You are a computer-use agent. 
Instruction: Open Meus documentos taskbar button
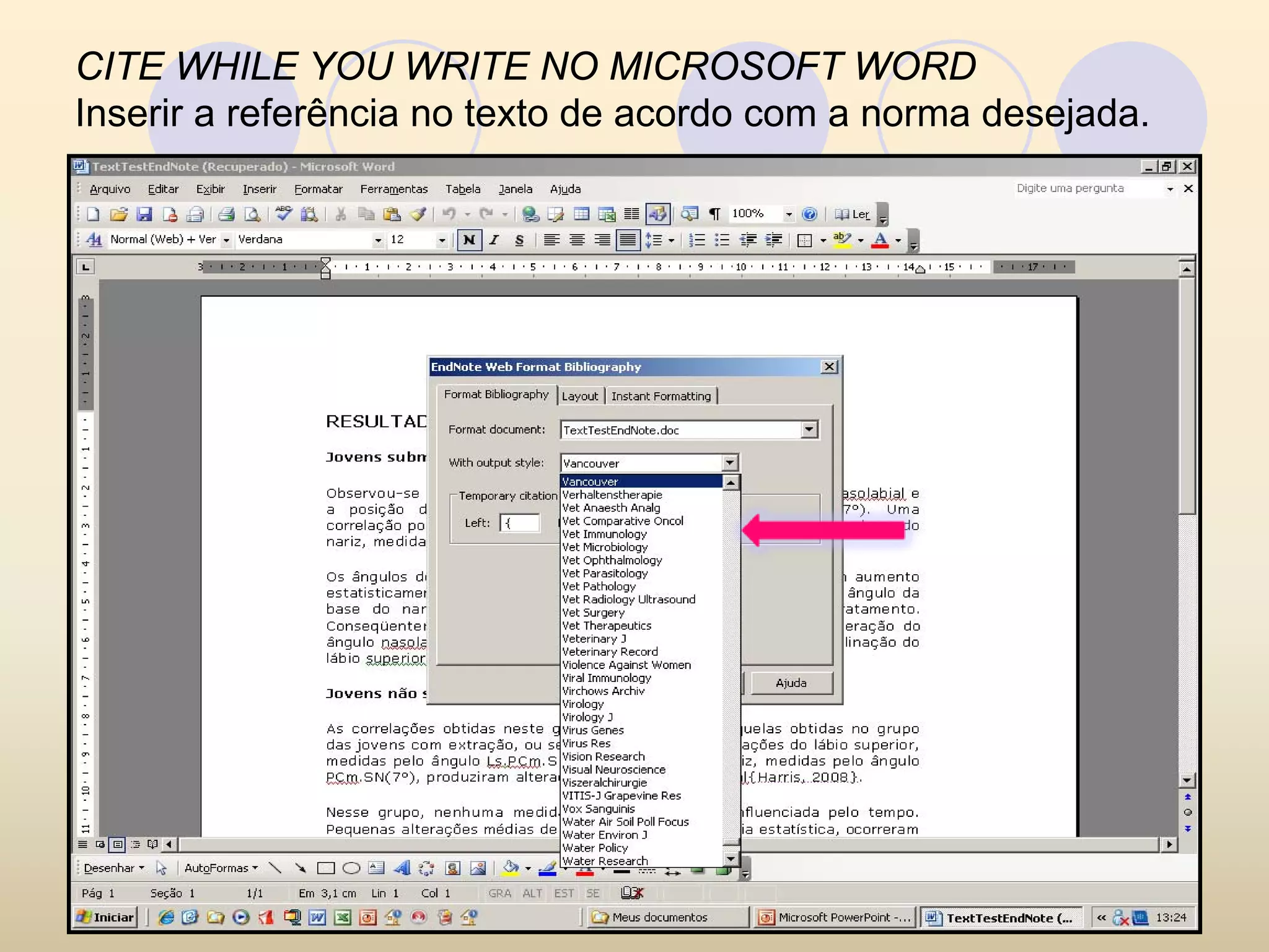click(x=668, y=917)
